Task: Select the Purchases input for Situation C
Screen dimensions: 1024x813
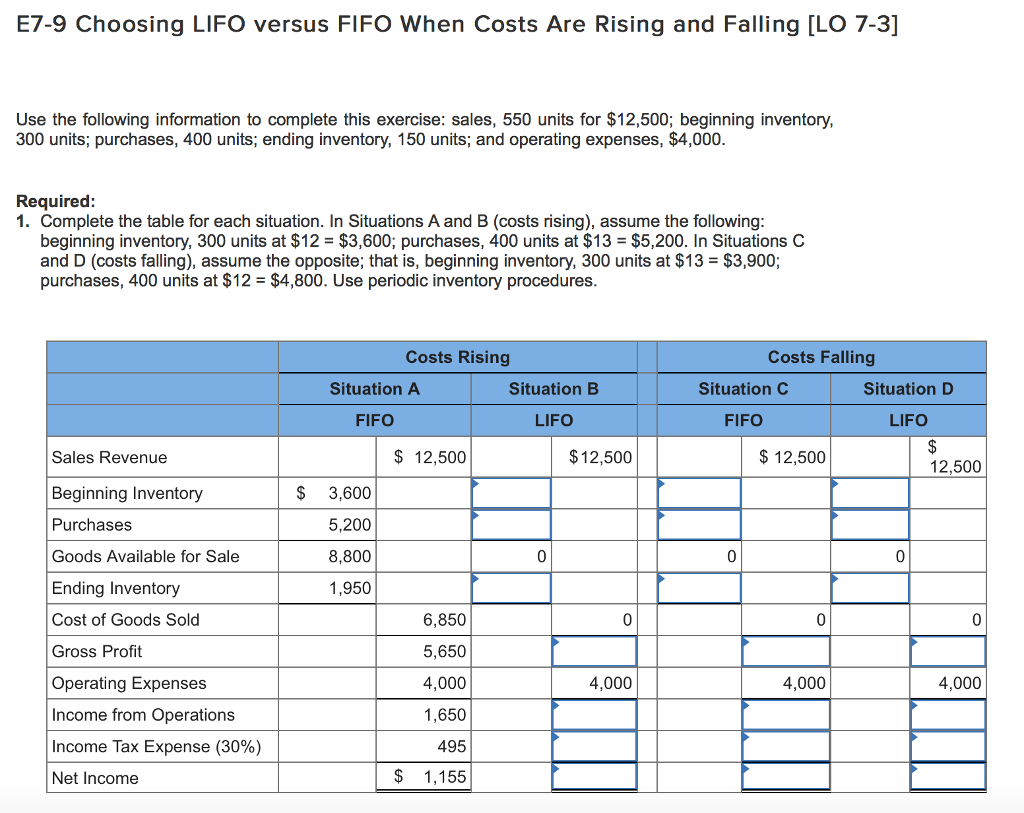Action: (x=699, y=524)
